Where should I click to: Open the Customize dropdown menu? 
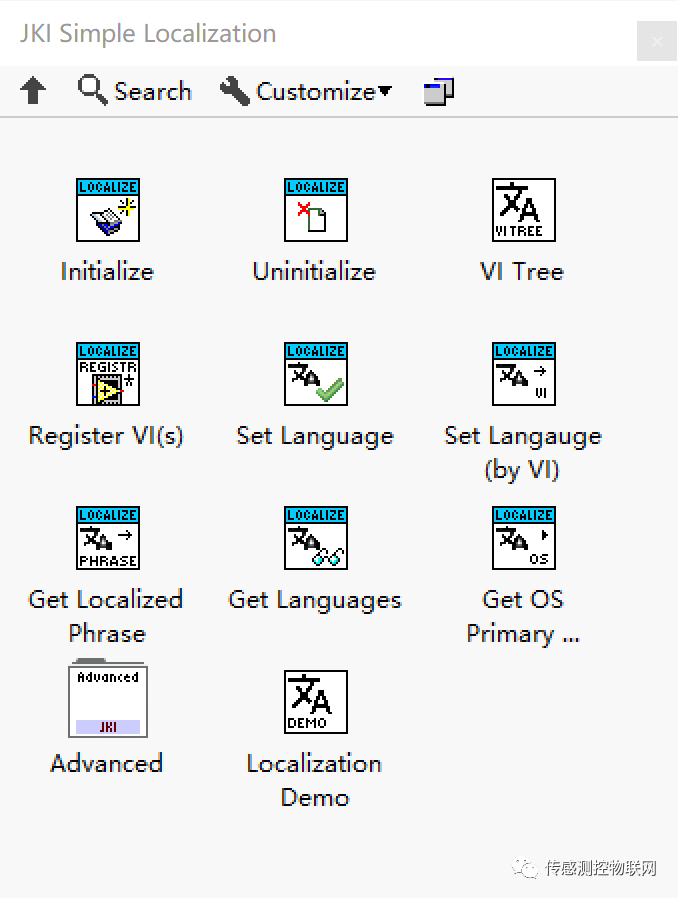[306, 92]
